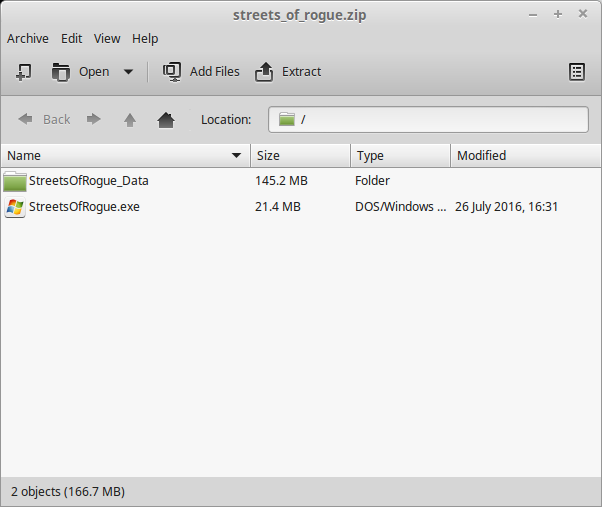Minimize the archive window

[x=533, y=15]
